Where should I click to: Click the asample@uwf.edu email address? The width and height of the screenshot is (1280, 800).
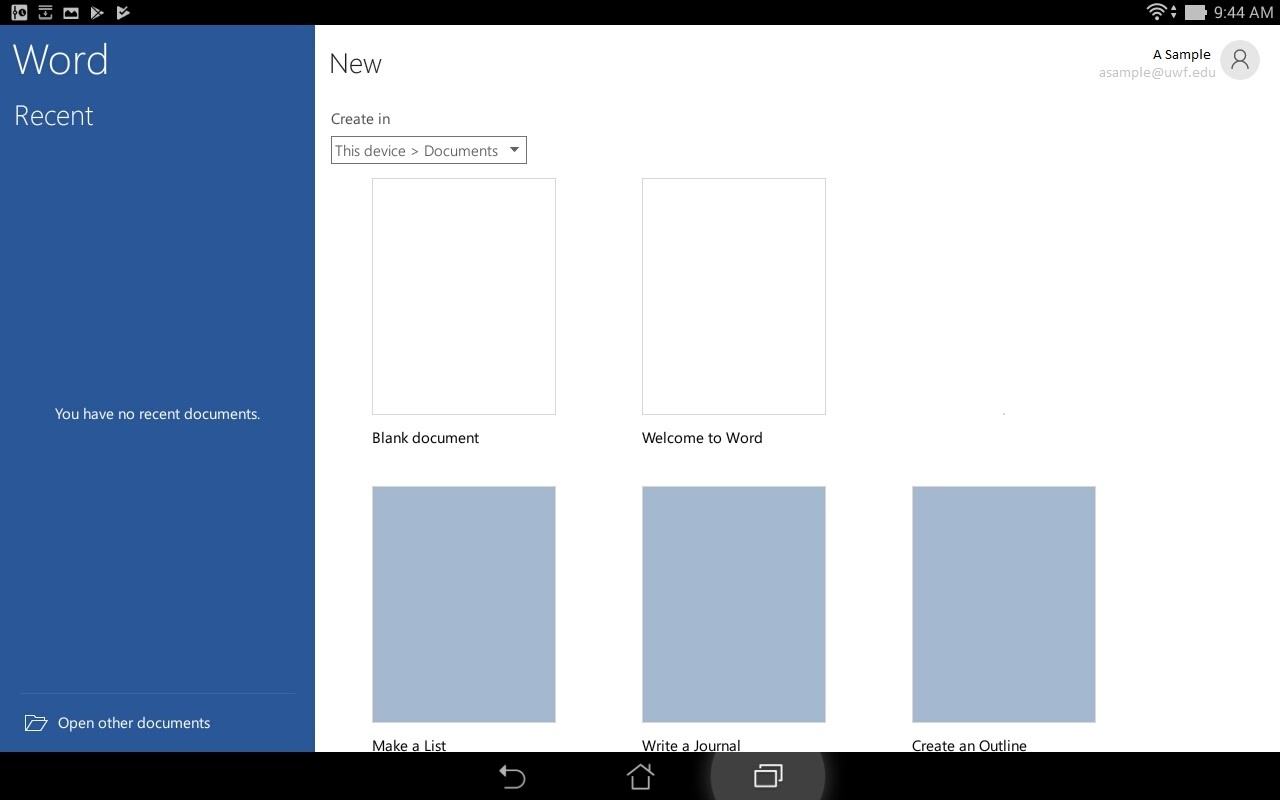pos(1157,72)
